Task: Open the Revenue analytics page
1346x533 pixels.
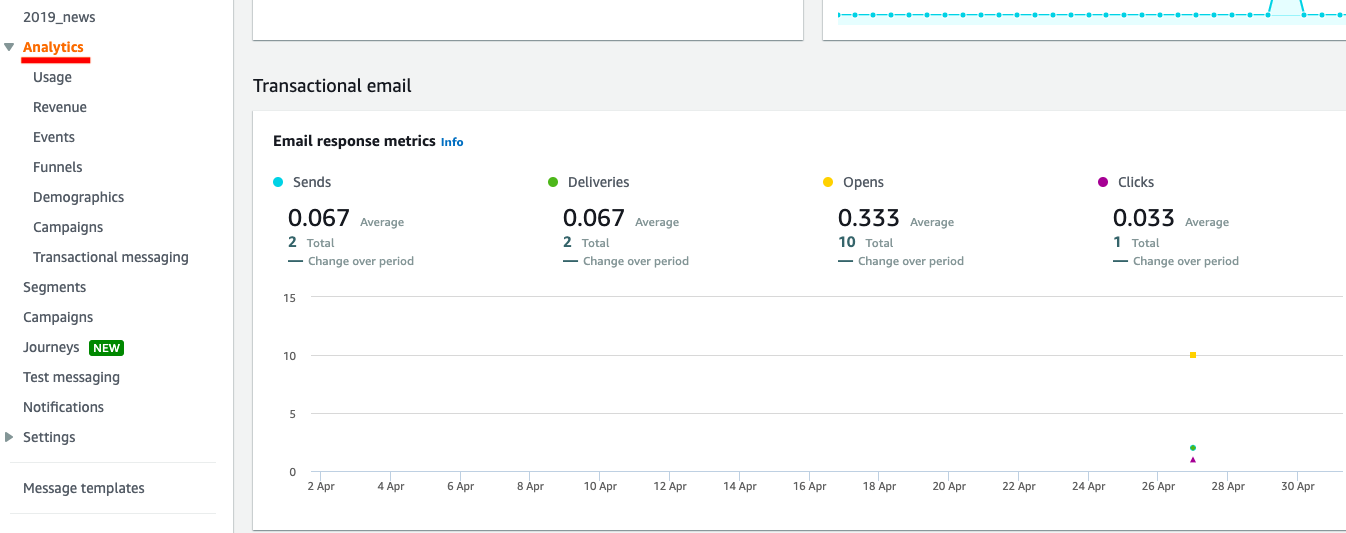Action: [x=60, y=107]
